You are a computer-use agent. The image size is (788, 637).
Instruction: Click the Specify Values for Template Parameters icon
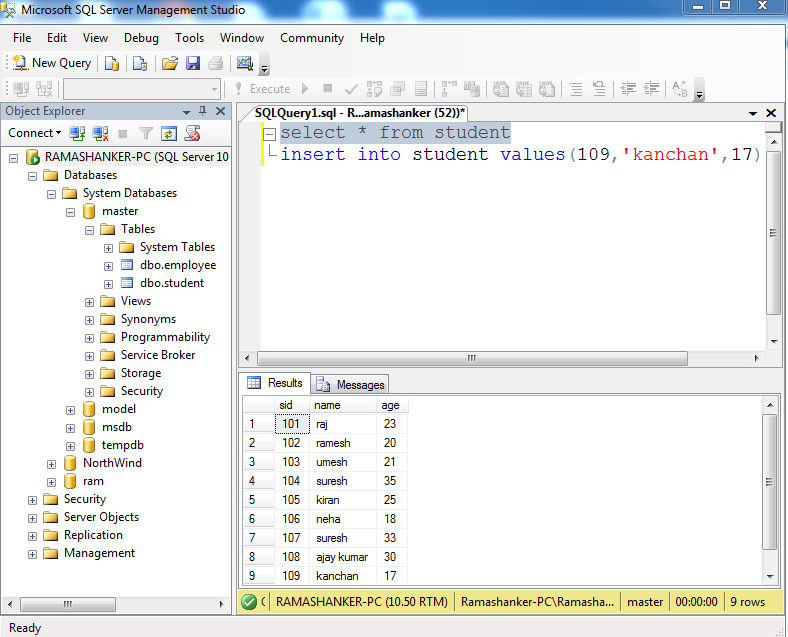(x=679, y=89)
